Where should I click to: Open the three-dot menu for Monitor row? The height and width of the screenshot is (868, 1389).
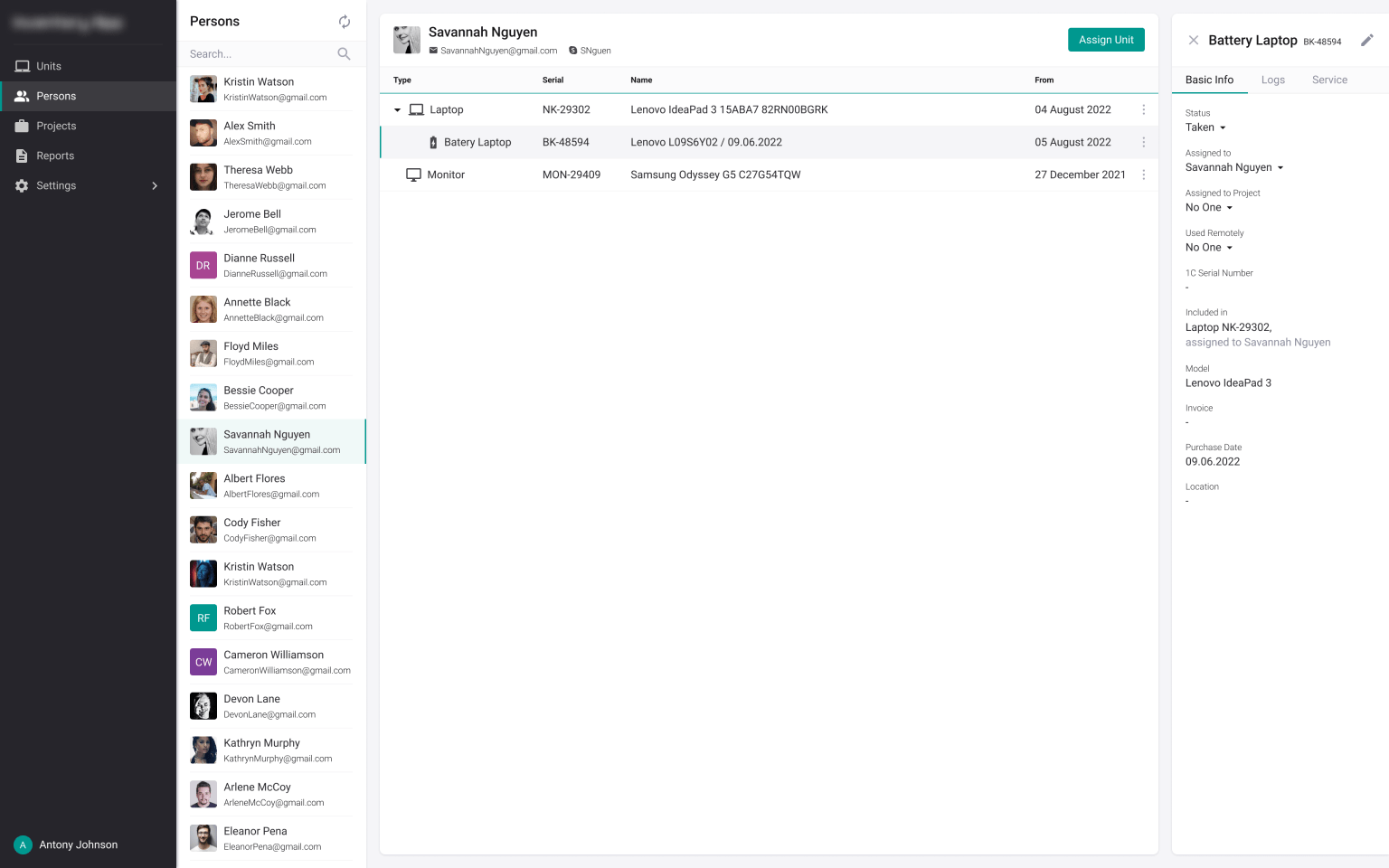[1144, 175]
